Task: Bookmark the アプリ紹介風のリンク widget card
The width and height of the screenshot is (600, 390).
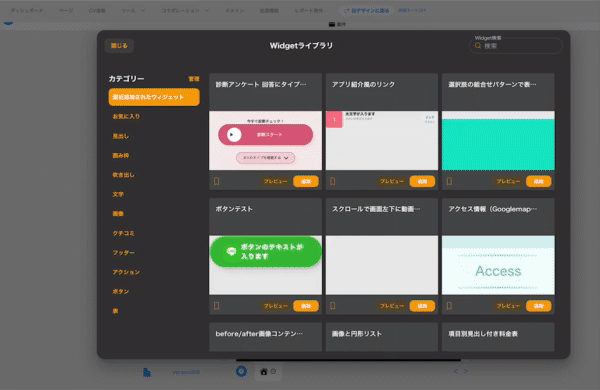Action: point(333,181)
